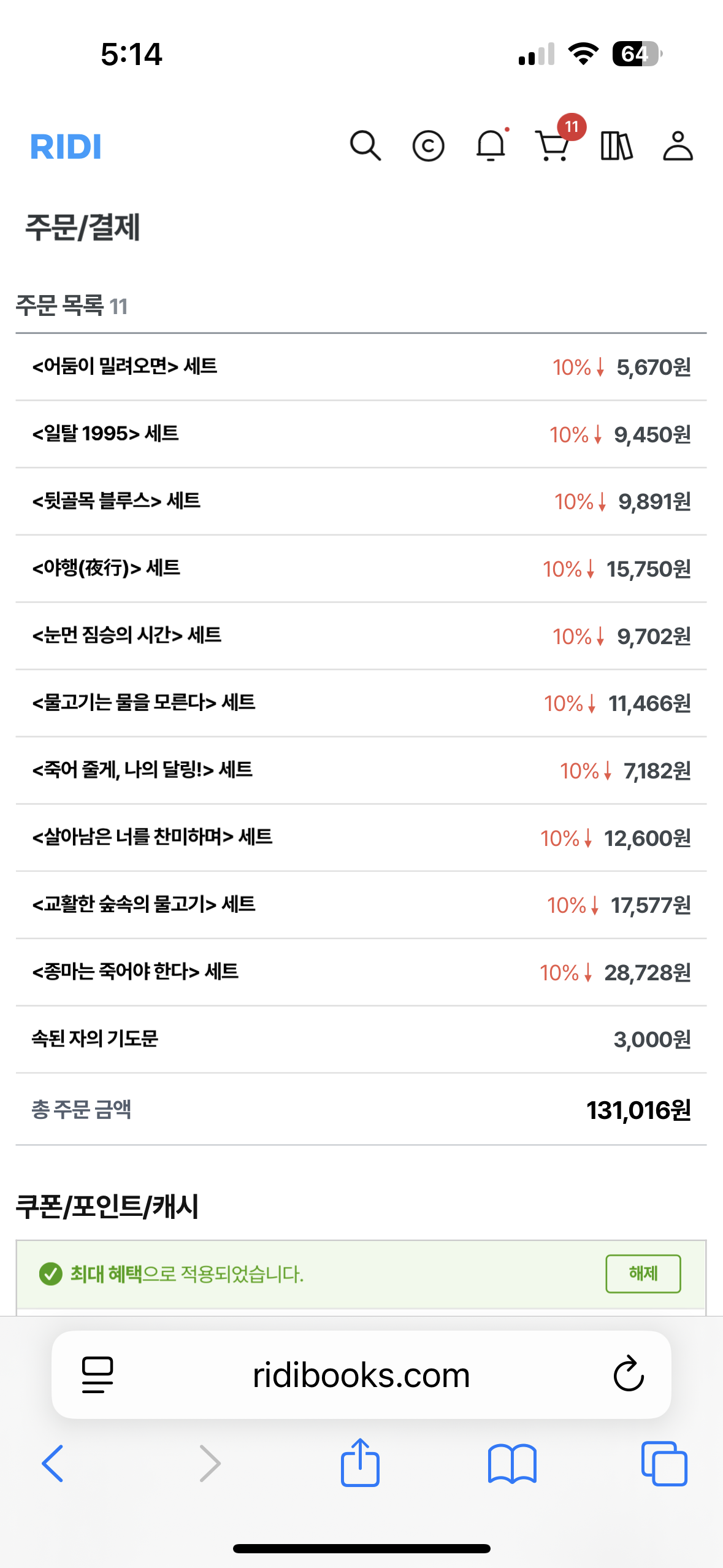
Task: Tap the Safari page reload icon
Action: click(x=629, y=1374)
